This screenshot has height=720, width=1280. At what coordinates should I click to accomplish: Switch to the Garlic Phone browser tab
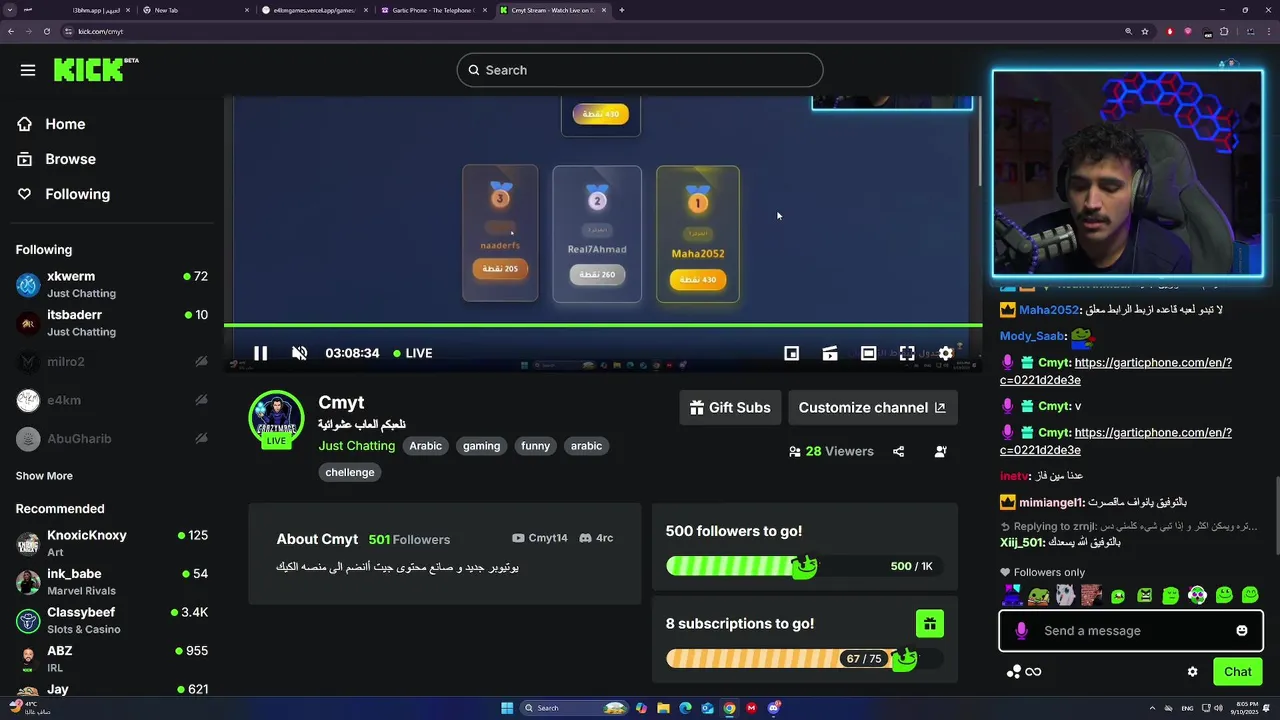coord(434,10)
